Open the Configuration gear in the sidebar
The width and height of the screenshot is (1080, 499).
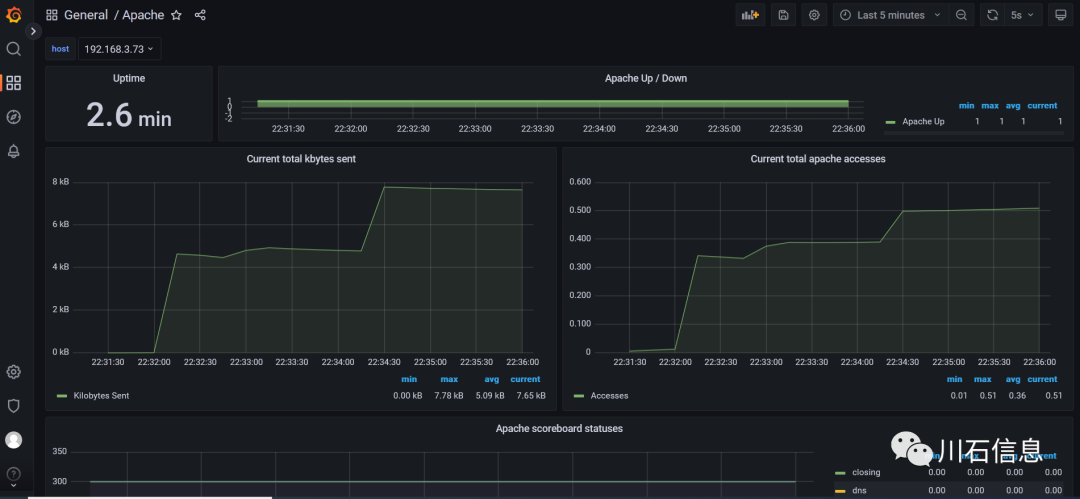pos(14,372)
